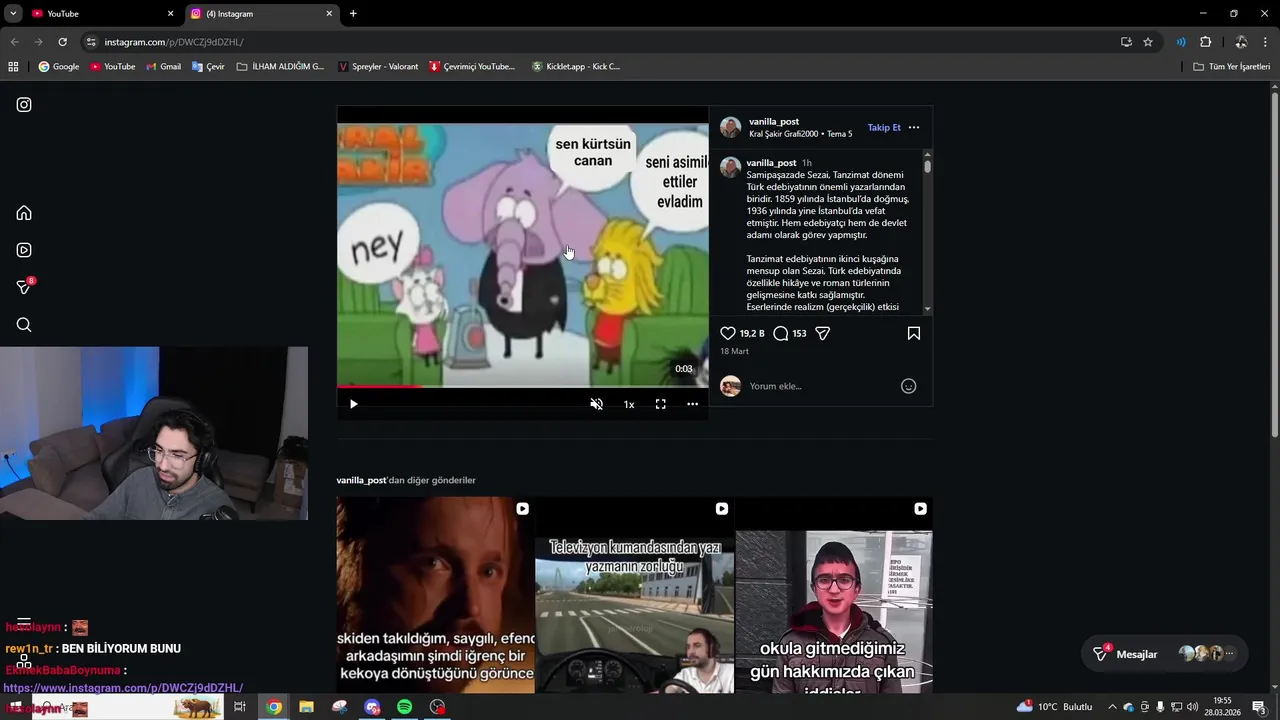Click vanilla_post link in diğer gönderiler heading

(x=361, y=480)
